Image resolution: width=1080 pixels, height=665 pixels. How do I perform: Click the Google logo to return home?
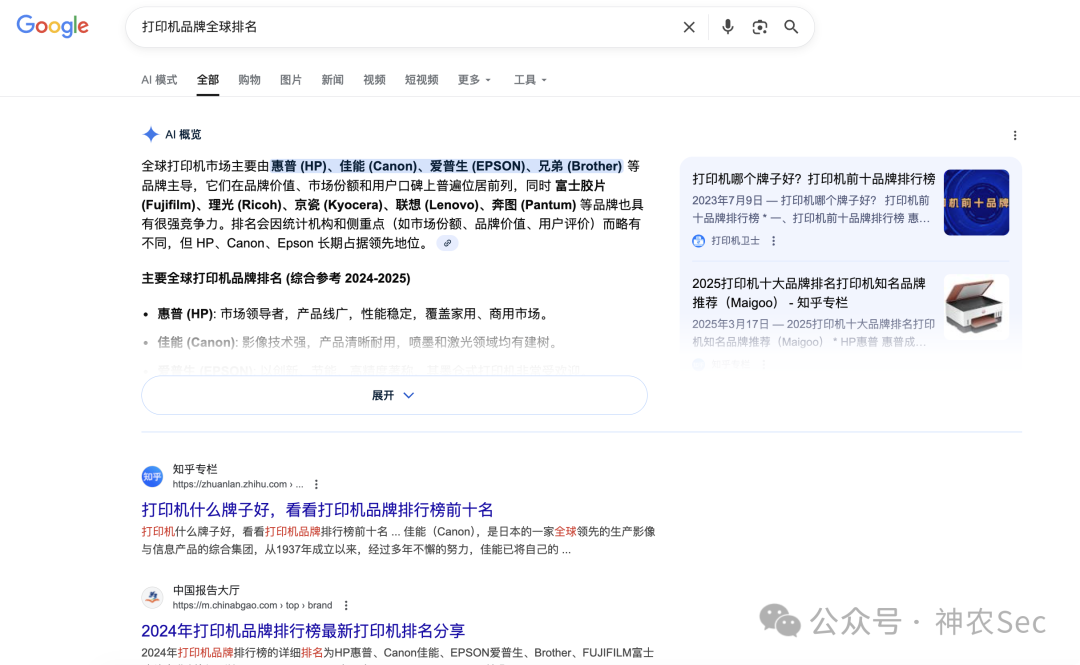coord(52,26)
